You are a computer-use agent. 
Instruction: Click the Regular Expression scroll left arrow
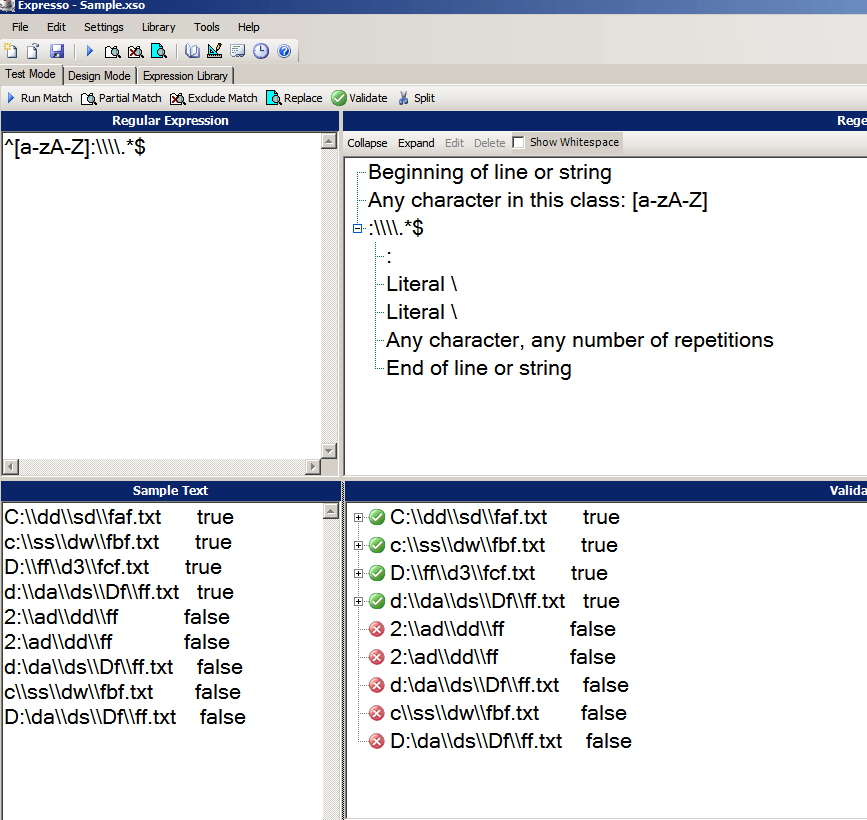[11, 467]
